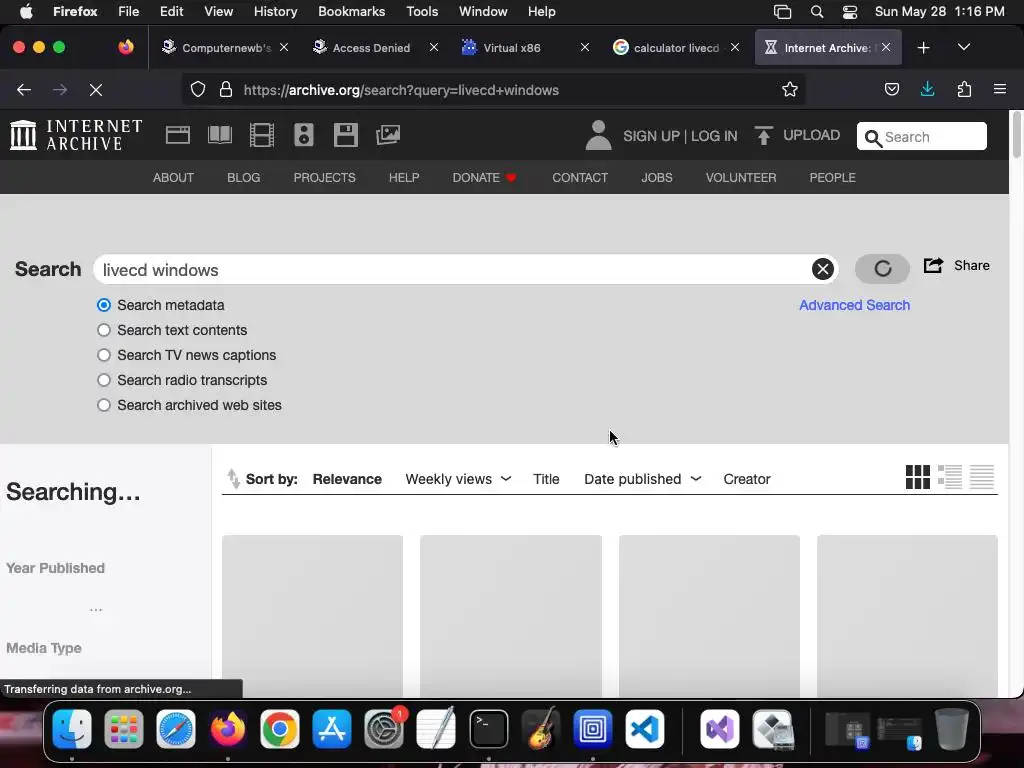1024x768 pixels.
Task: Click the Internet Archive logo
Action: pos(76,135)
